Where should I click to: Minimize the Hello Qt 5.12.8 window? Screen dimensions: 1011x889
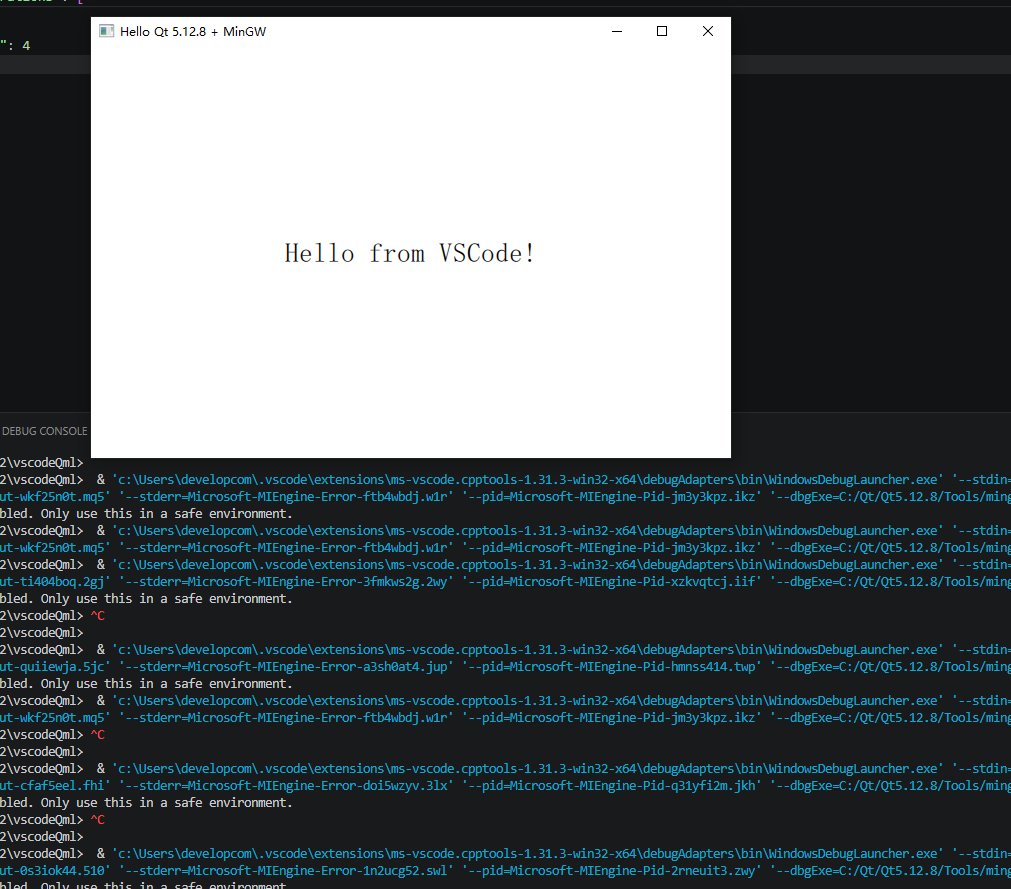coord(617,32)
